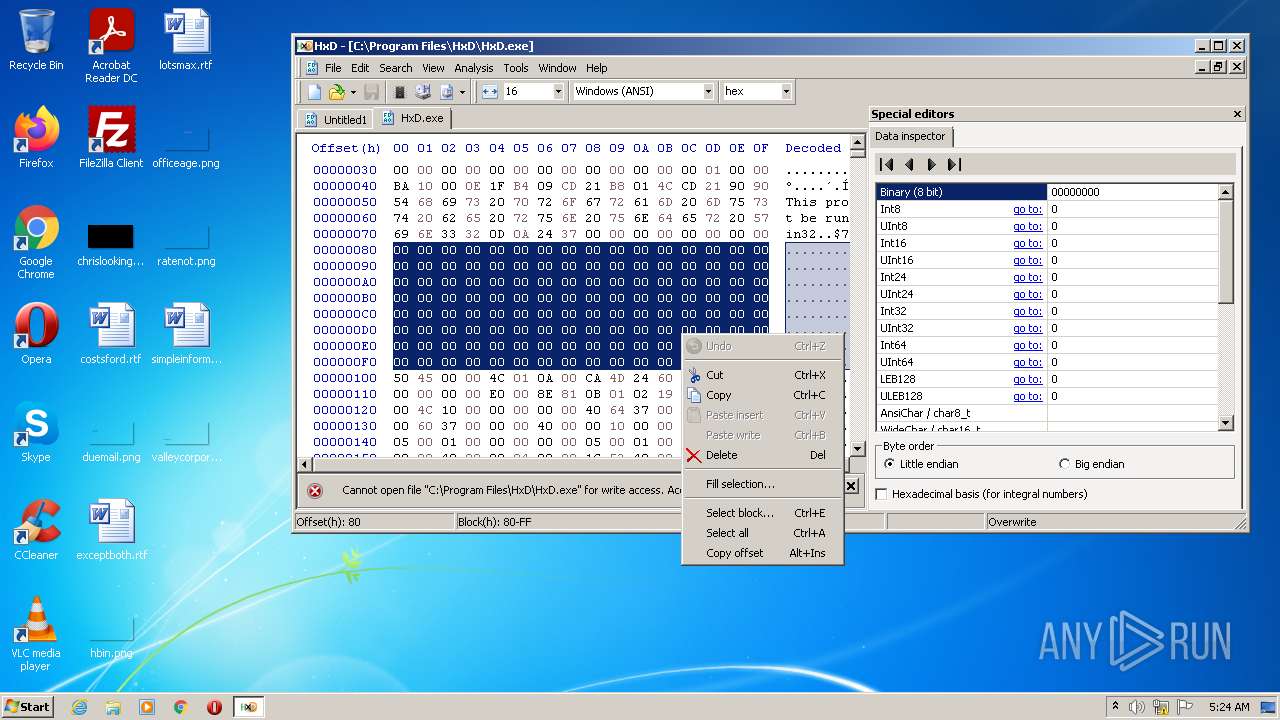Open FileZilla Client desktop shortcut
The image size is (1280, 720).
(x=111, y=138)
